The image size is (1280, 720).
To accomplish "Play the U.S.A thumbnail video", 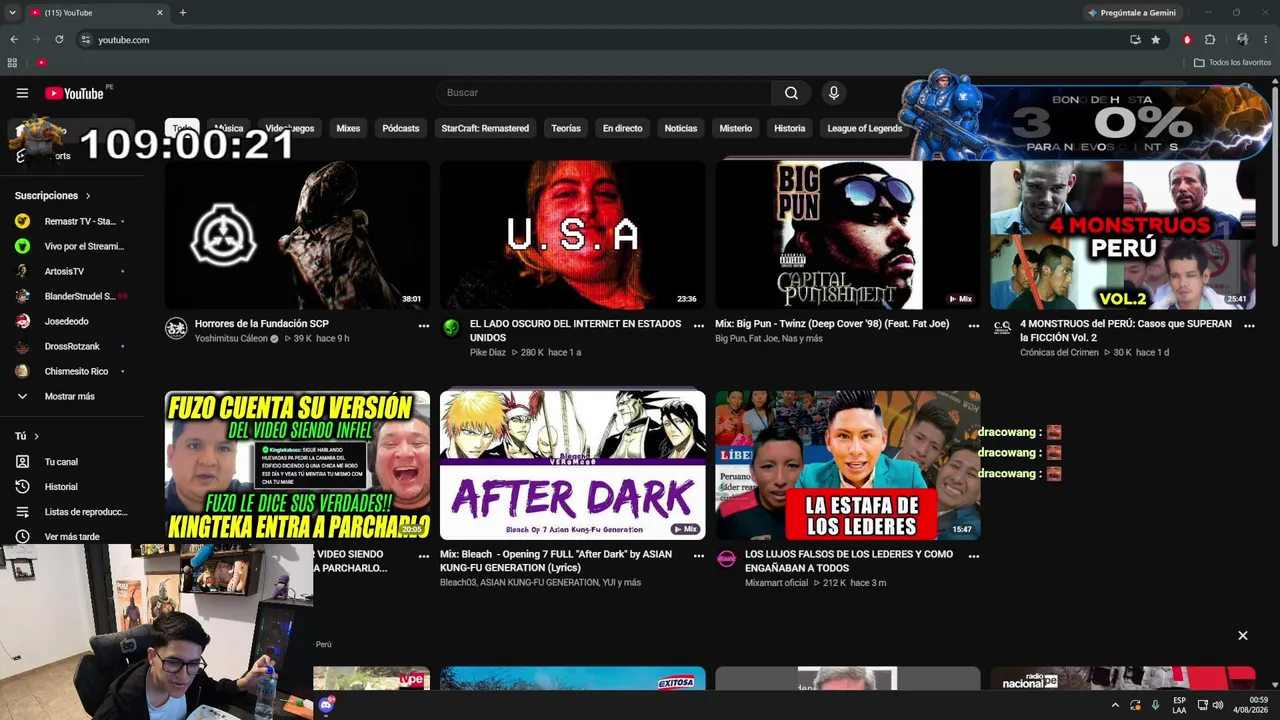I will 572,234.
